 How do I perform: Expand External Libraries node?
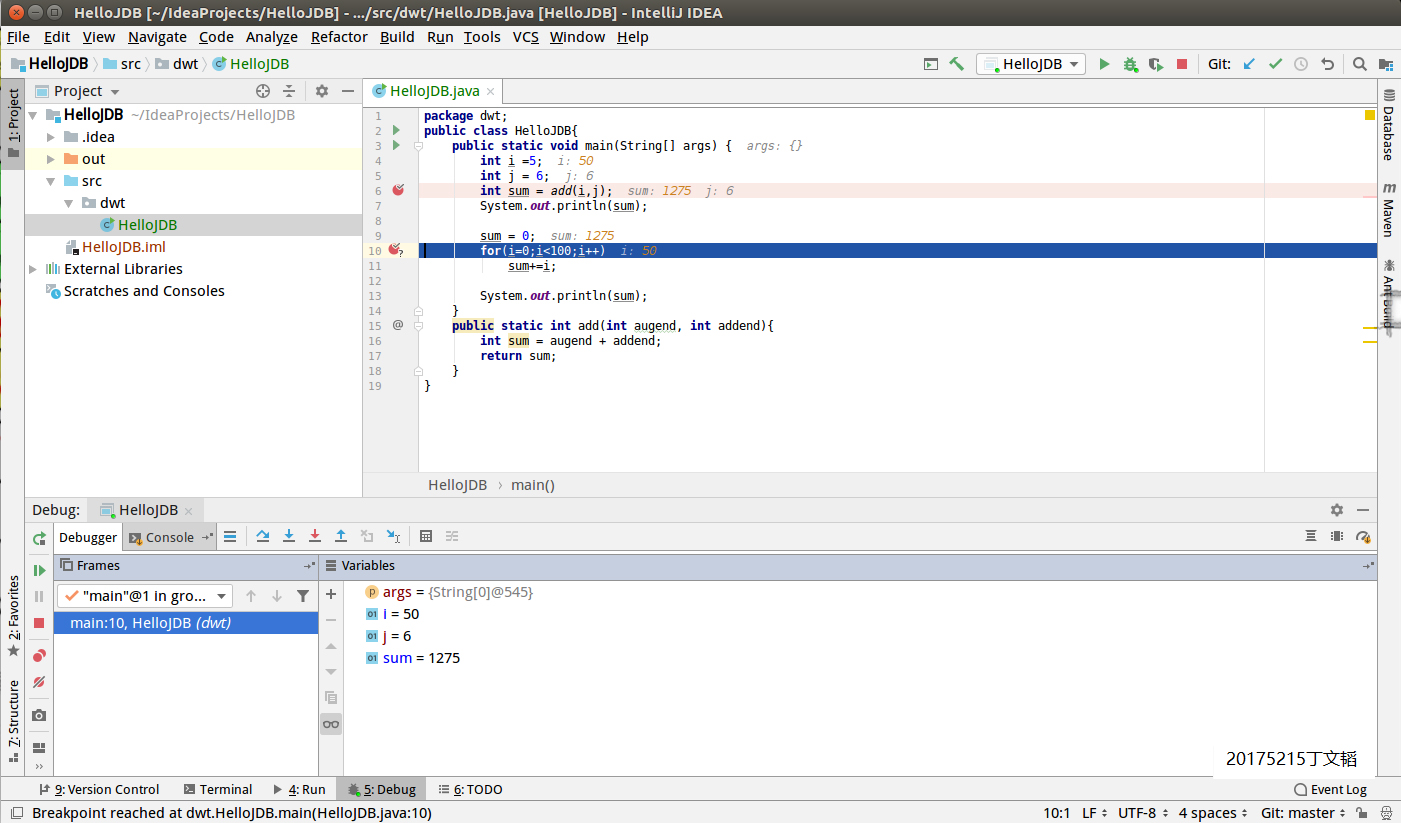pyautogui.click(x=33, y=269)
